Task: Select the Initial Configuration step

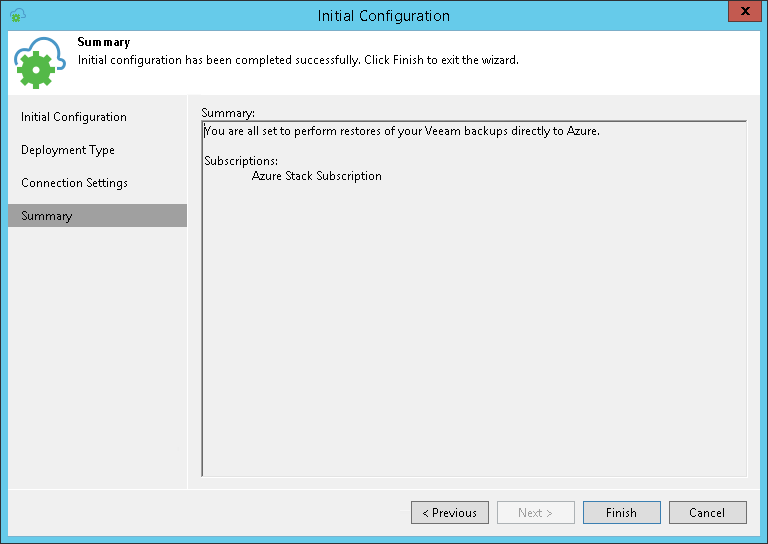Action: [74, 117]
